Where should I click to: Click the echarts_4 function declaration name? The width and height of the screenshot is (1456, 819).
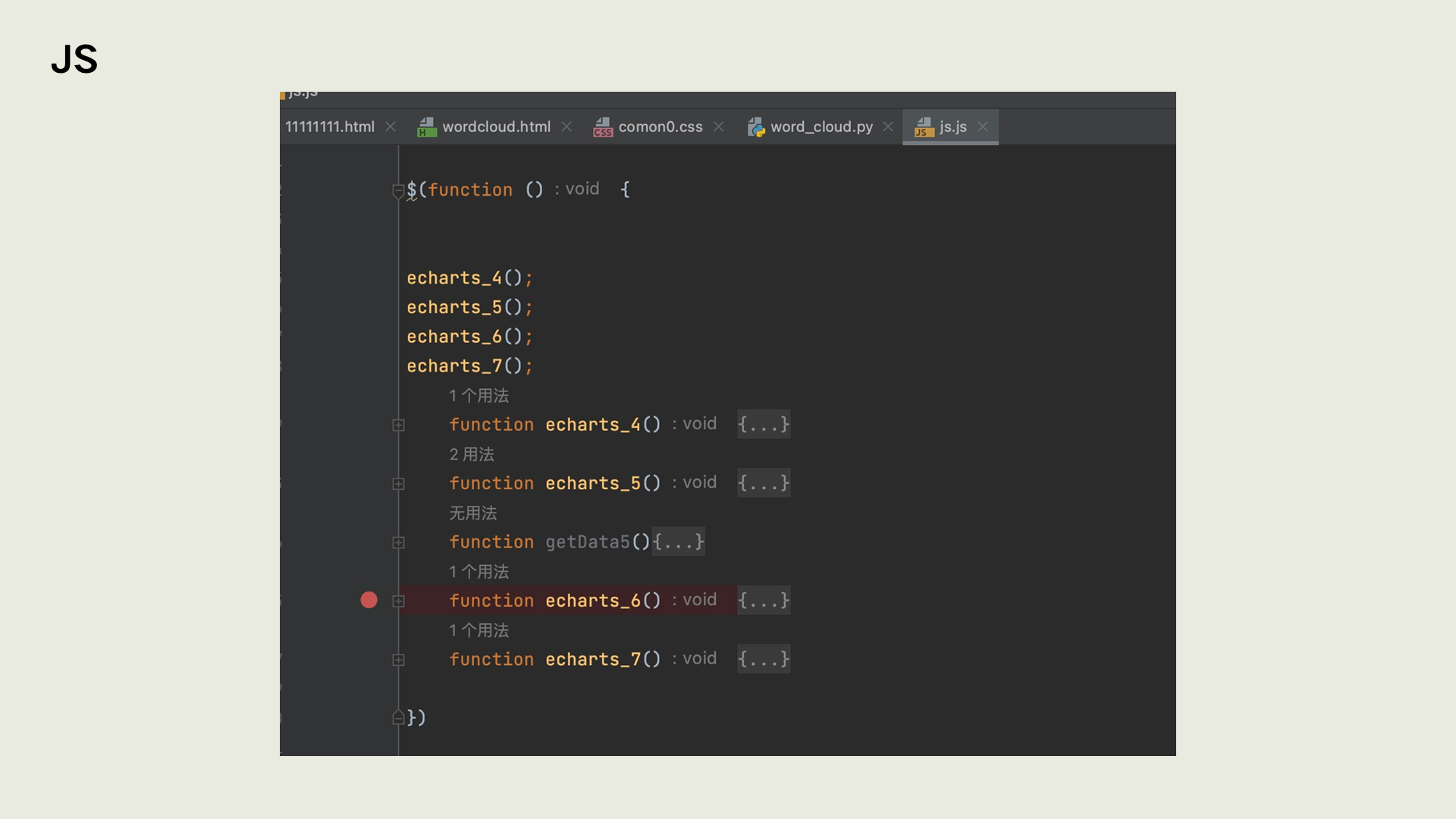[x=593, y=425]
